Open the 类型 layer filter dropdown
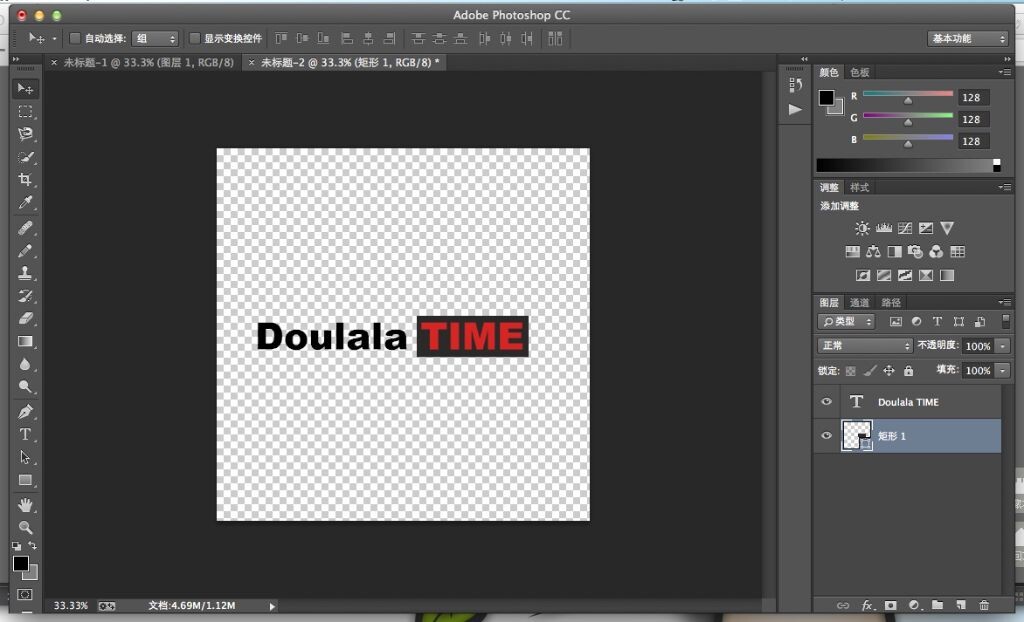 click(x=846, y=321)
